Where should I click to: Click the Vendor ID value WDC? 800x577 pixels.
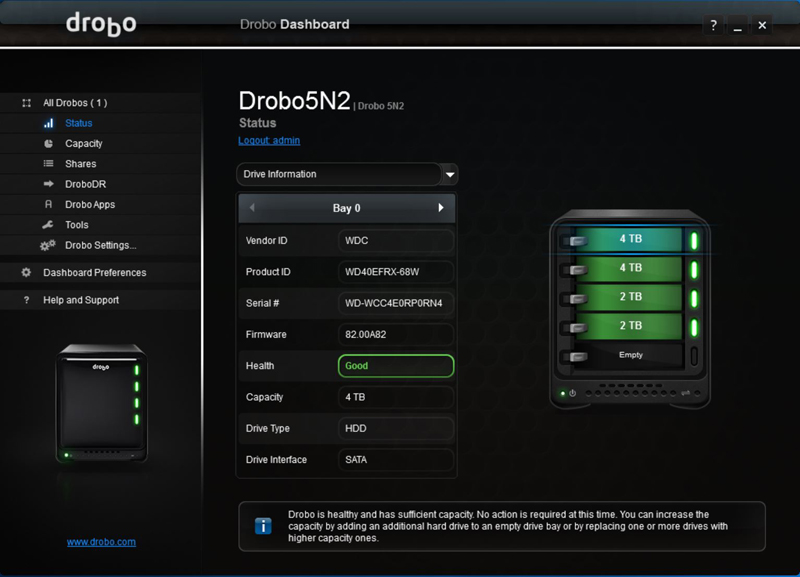pos(396,241)
